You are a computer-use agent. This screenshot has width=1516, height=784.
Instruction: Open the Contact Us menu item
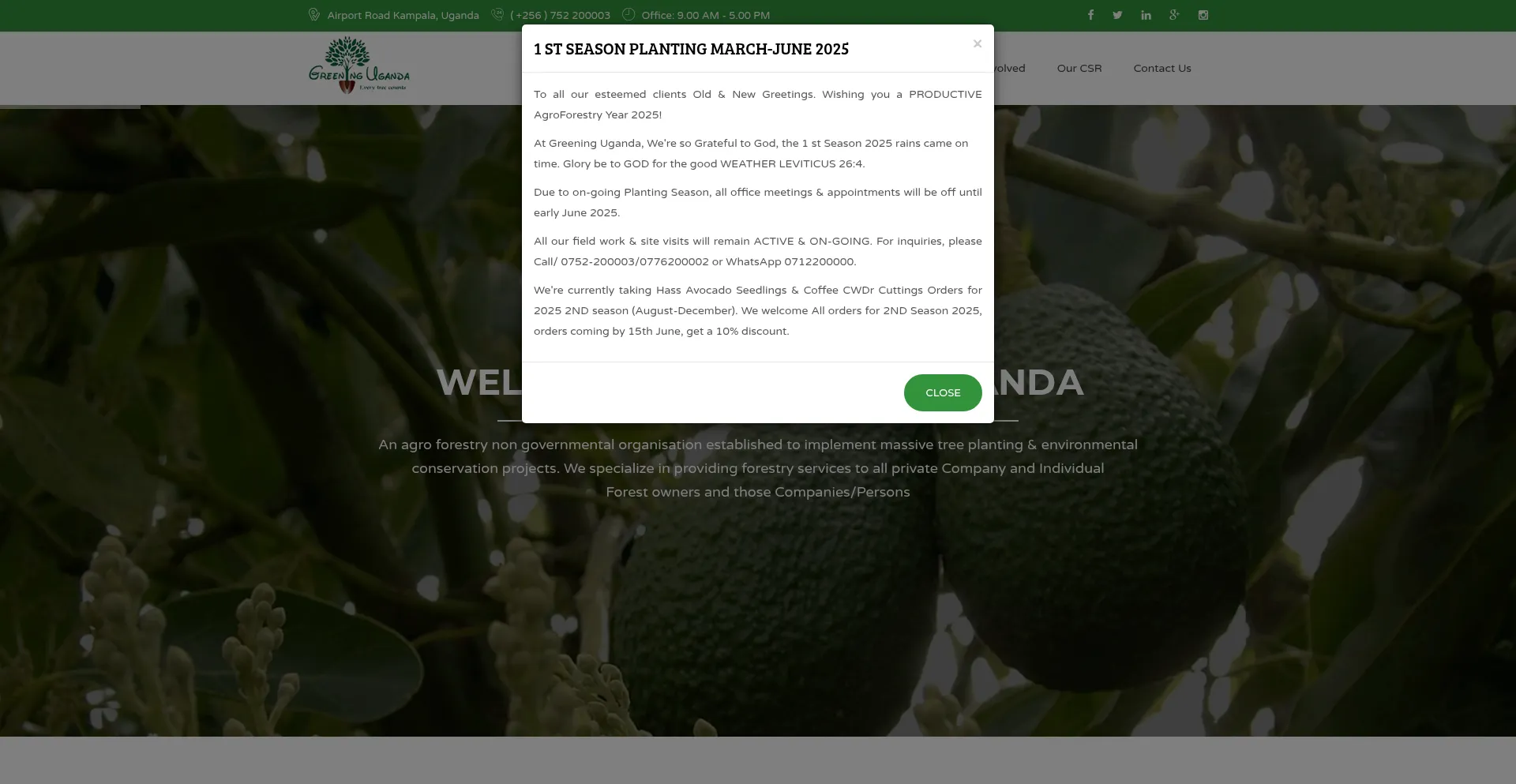(x=1162, y=68)
